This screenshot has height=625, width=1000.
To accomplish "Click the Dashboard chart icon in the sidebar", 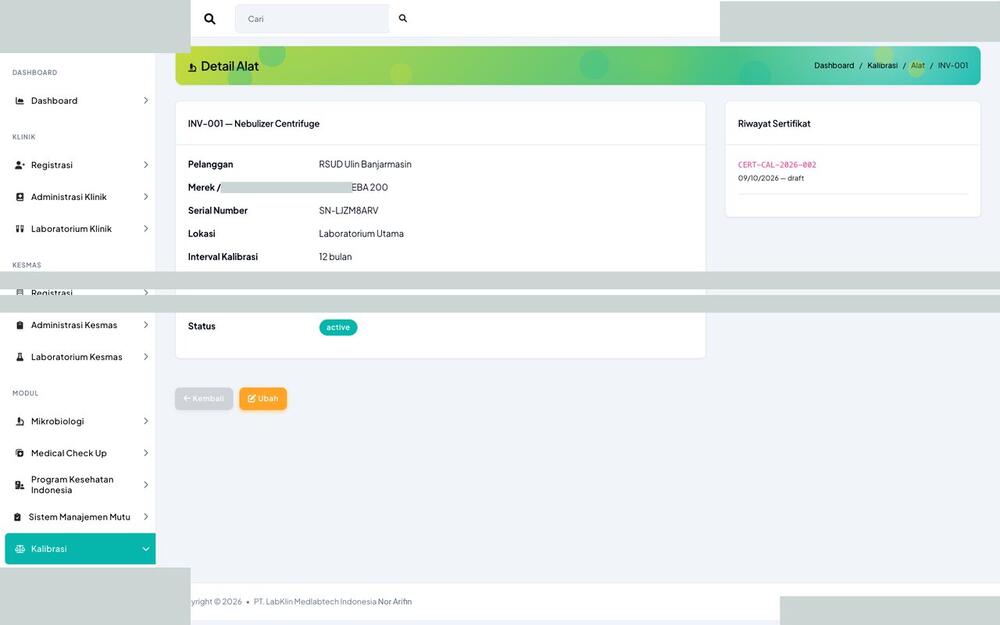I will pos(20,101).
